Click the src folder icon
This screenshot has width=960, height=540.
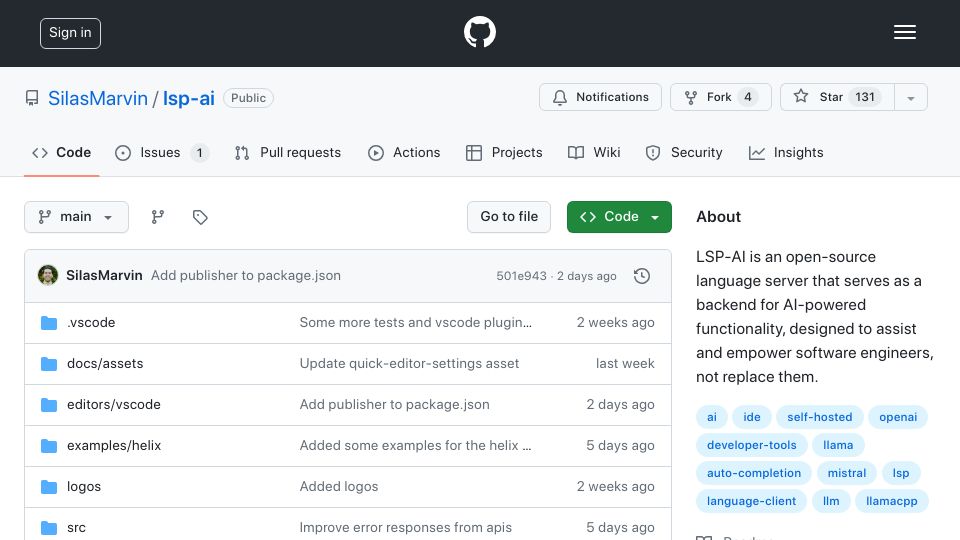point(49,528)
